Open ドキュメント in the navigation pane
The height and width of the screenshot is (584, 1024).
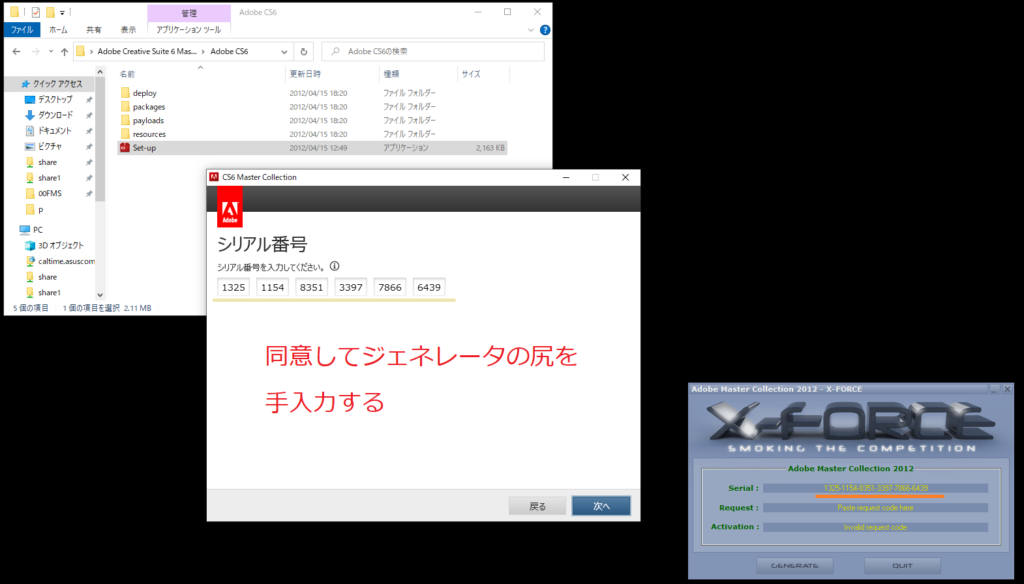(54, 131)
